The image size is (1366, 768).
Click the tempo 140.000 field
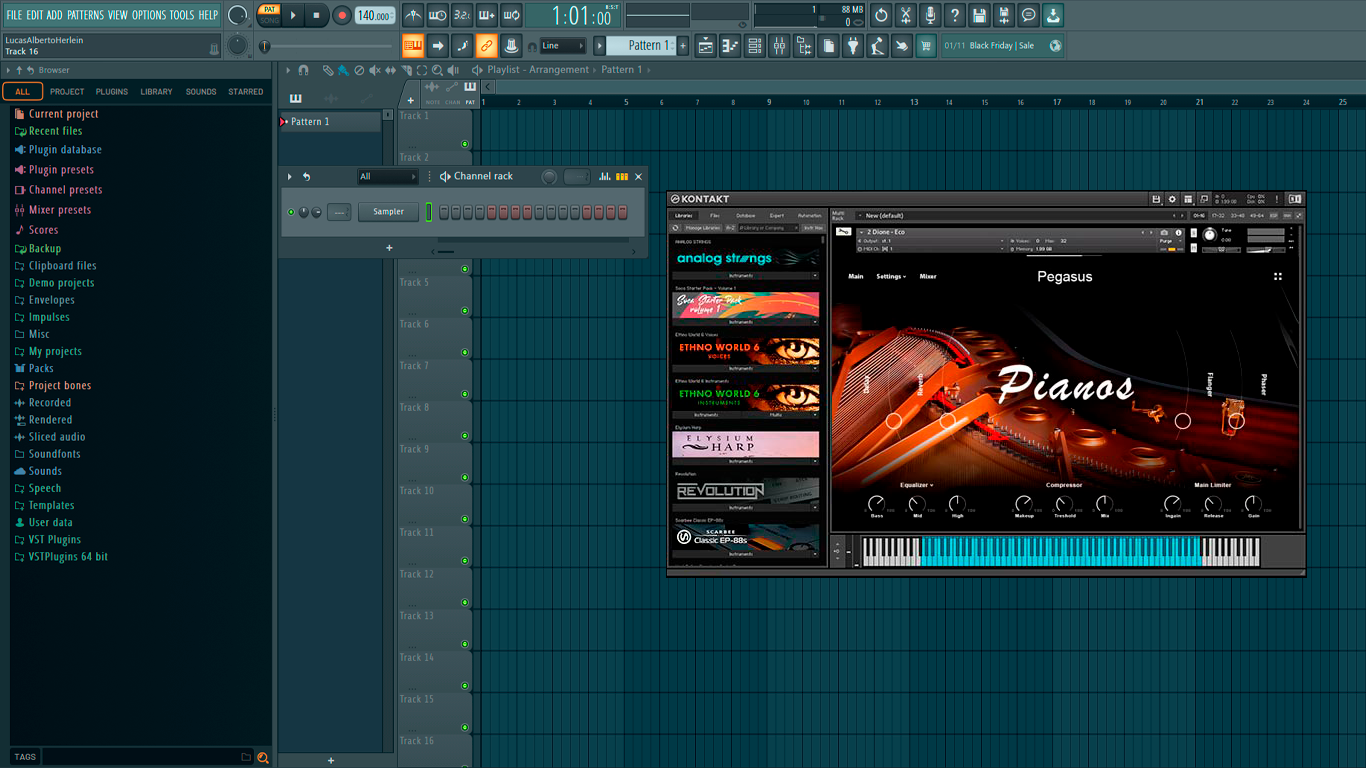[x=375, y=15]
